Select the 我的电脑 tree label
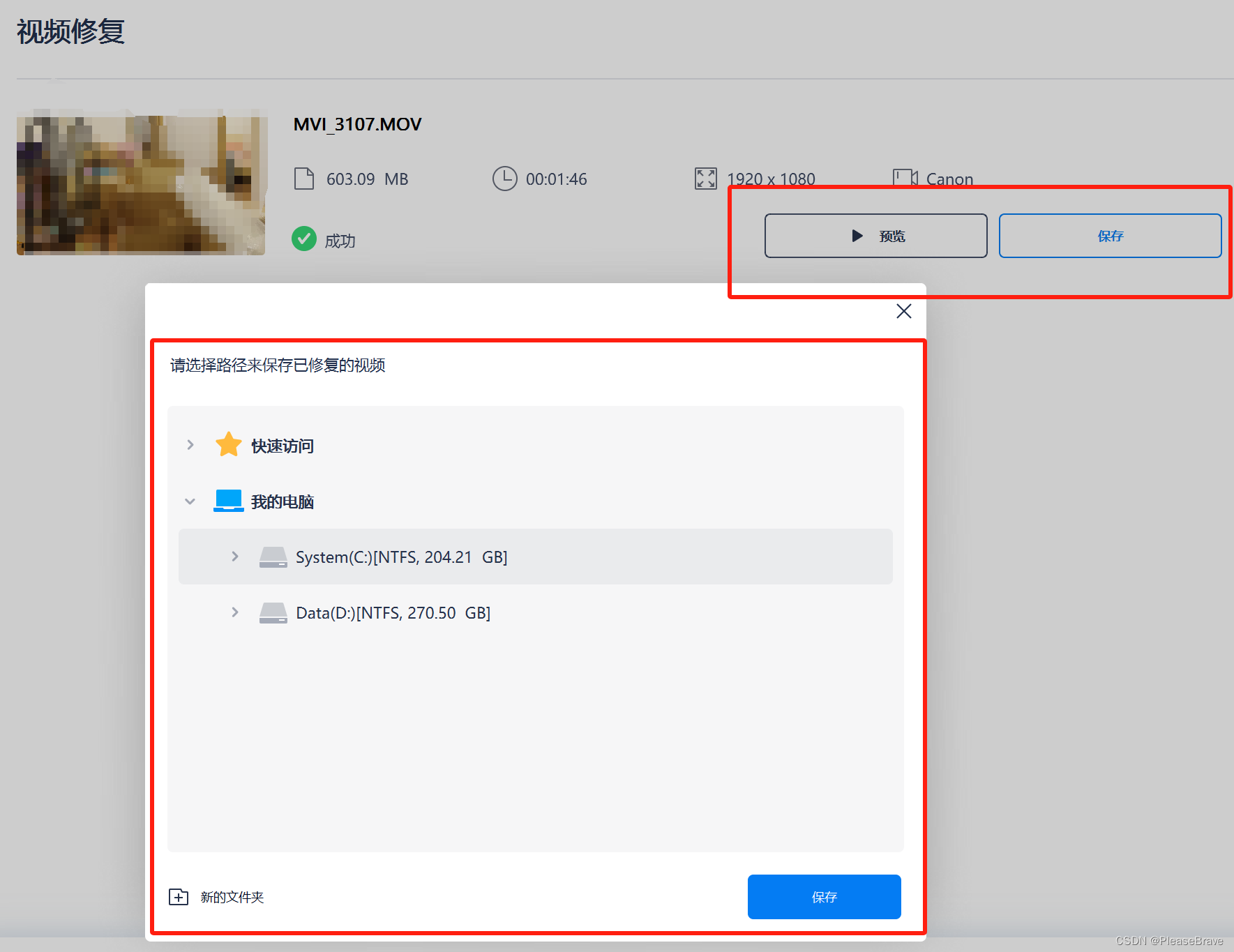This screenshot has height=952, width=1234. (282, 501)
